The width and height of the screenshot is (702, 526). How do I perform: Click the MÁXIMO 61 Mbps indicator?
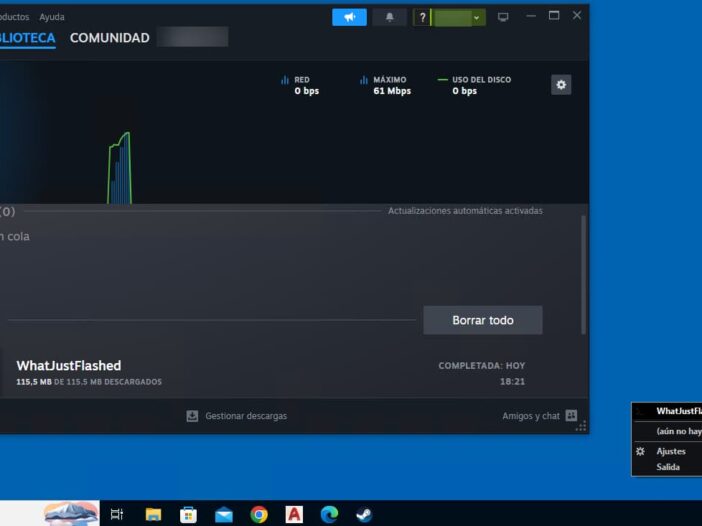385,85
